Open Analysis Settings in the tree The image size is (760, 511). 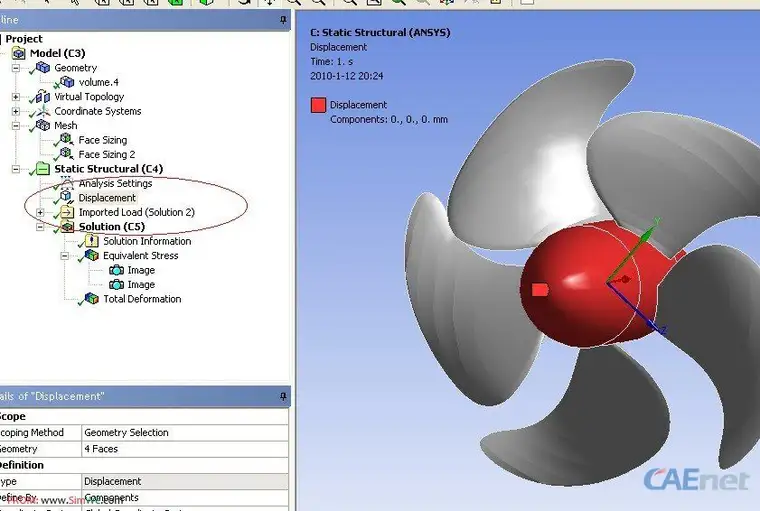[x=115, y=183]
